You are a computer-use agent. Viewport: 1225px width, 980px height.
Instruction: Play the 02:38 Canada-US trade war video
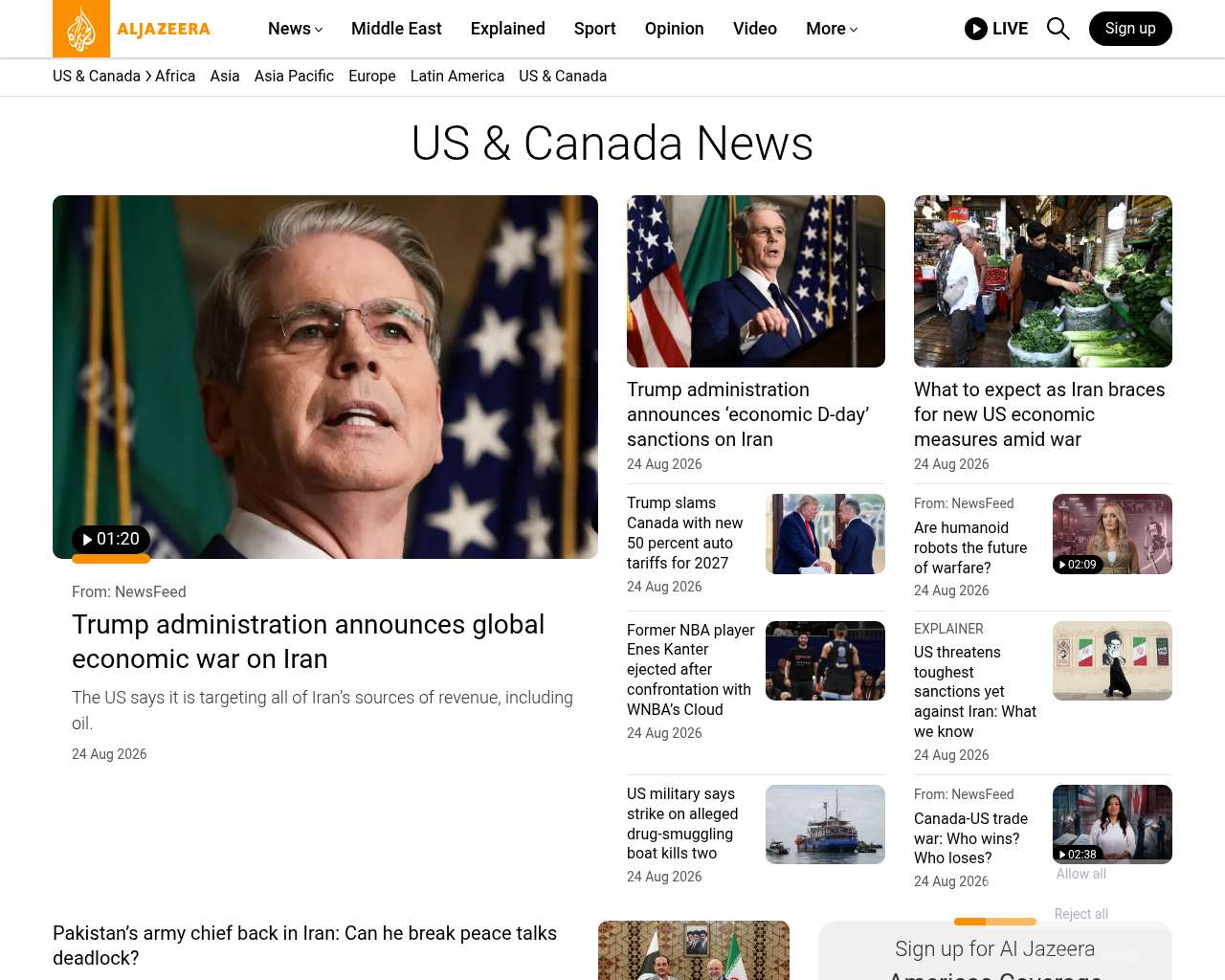pyautogui.click(x=1077, y=854)
